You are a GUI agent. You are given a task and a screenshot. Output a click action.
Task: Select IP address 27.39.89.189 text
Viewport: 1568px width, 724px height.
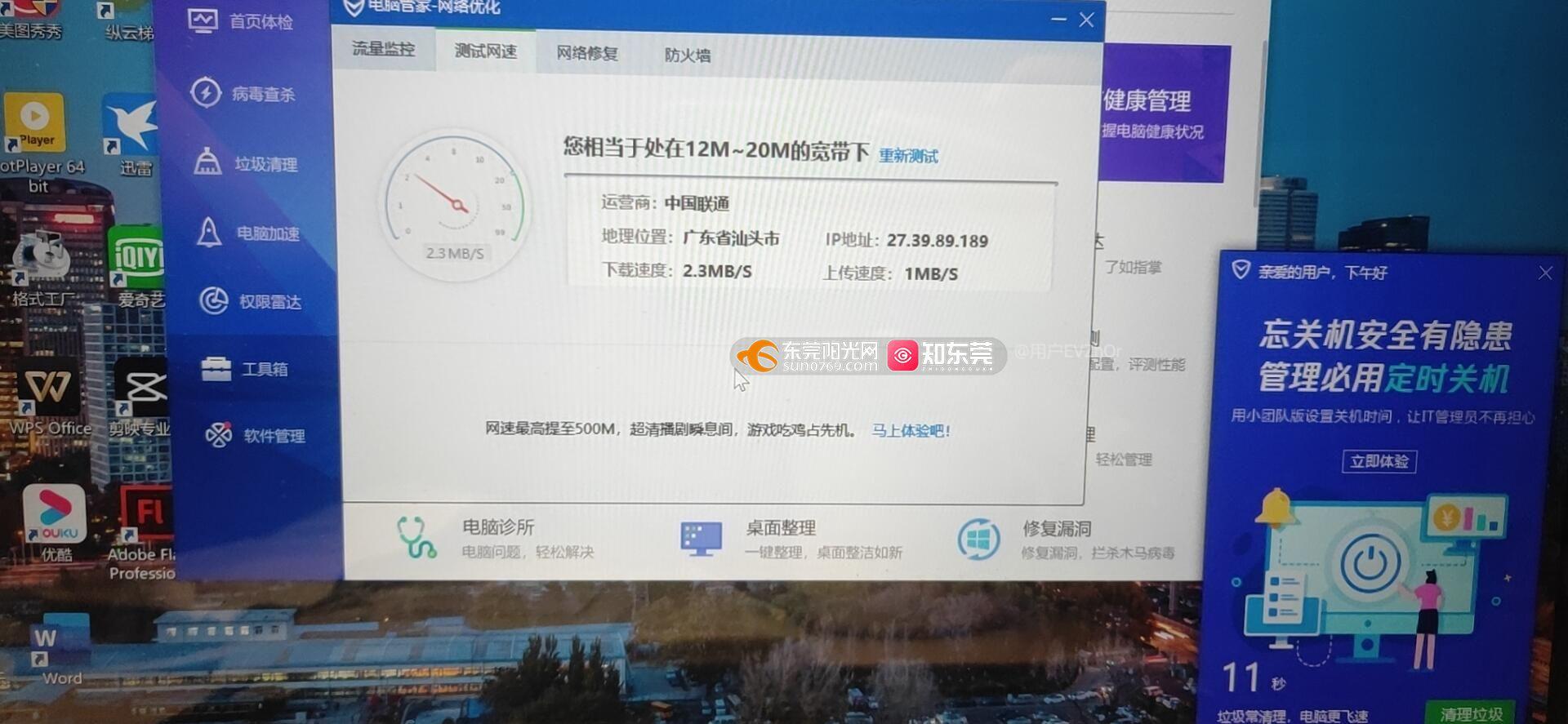coord(938,241)
